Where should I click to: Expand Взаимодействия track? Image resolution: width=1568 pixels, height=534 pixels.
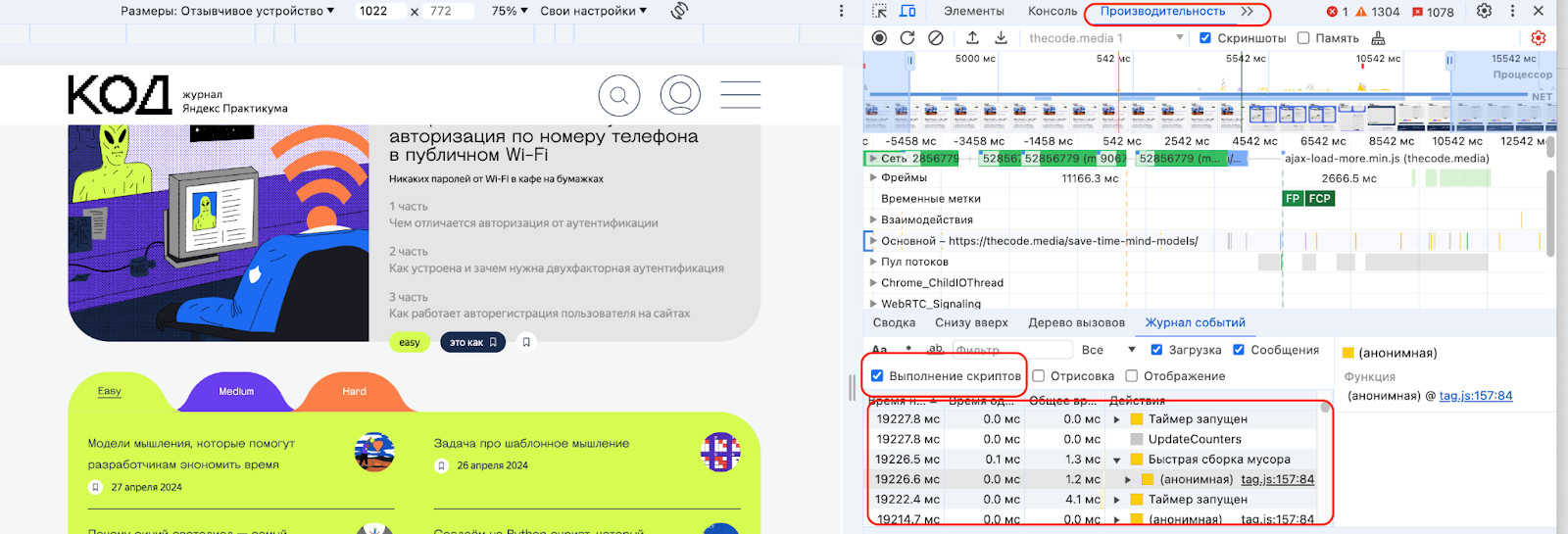873,219
